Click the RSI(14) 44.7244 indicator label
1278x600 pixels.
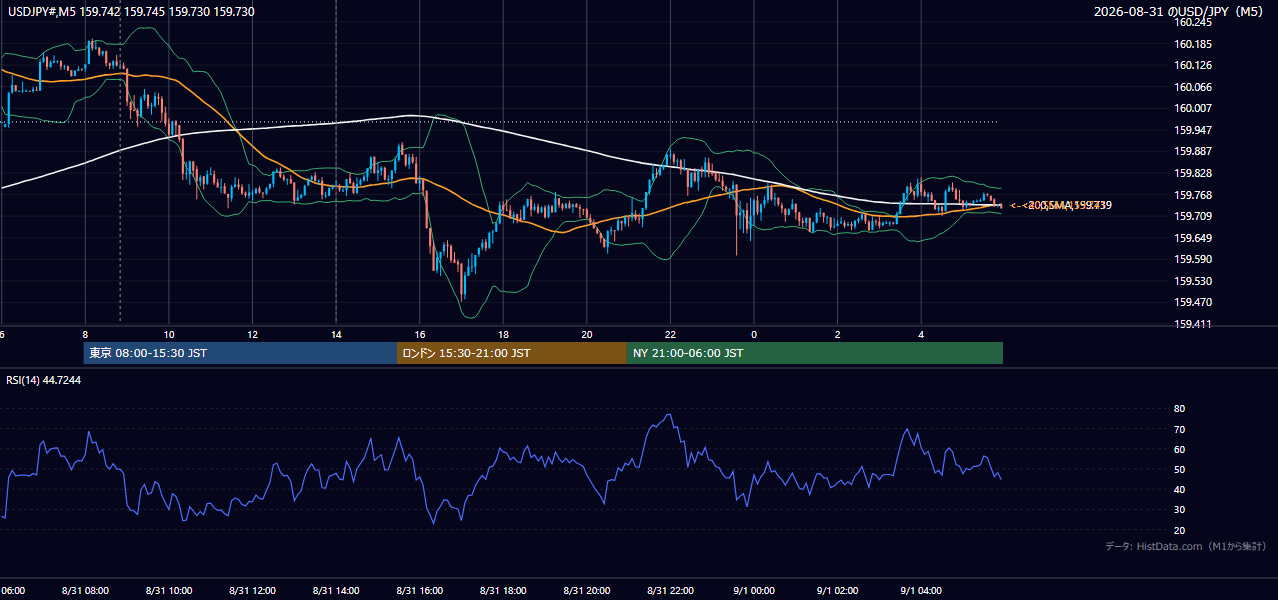[x=44, y=380]
